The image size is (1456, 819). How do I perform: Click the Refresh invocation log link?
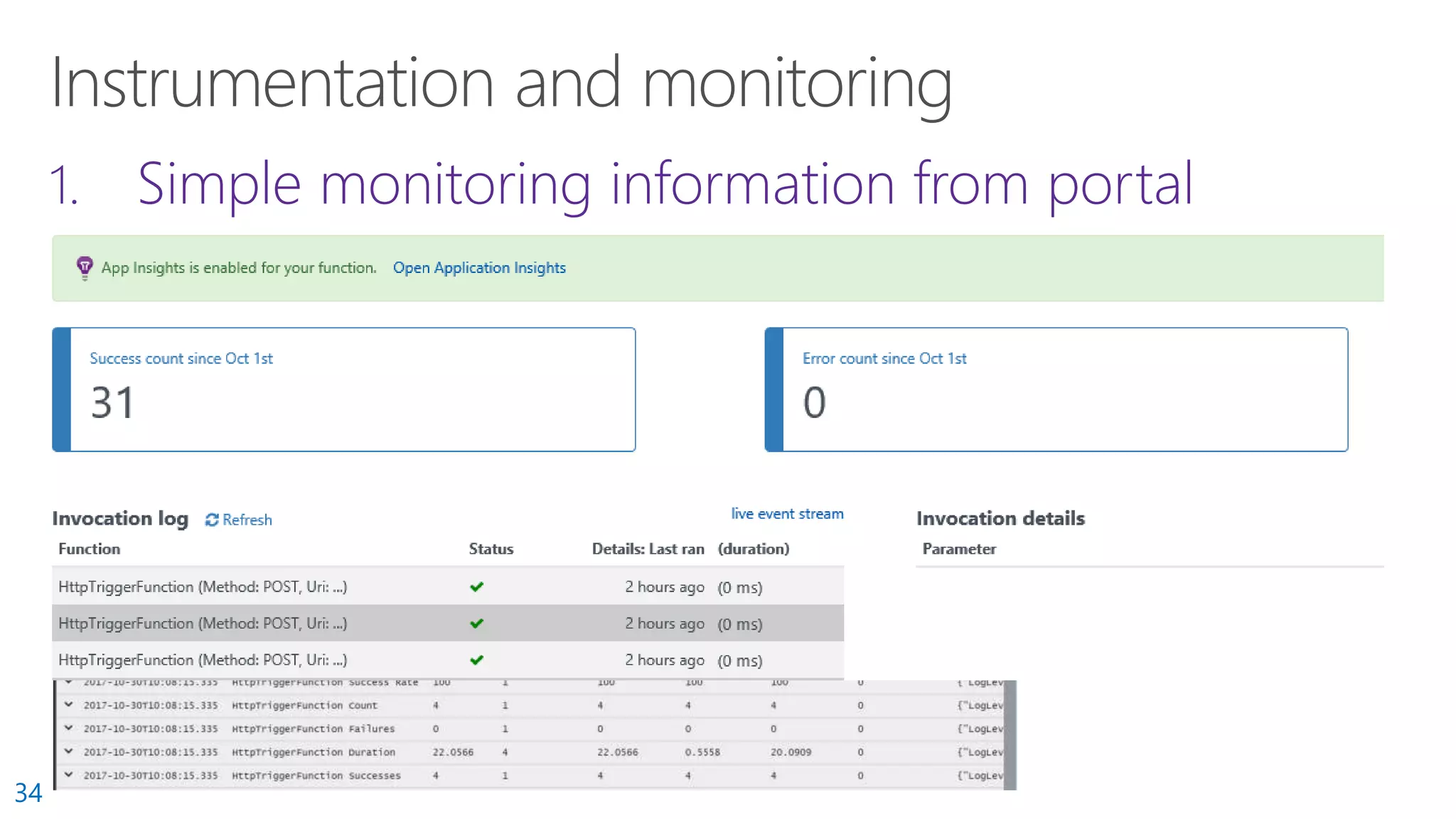[247, 520]
